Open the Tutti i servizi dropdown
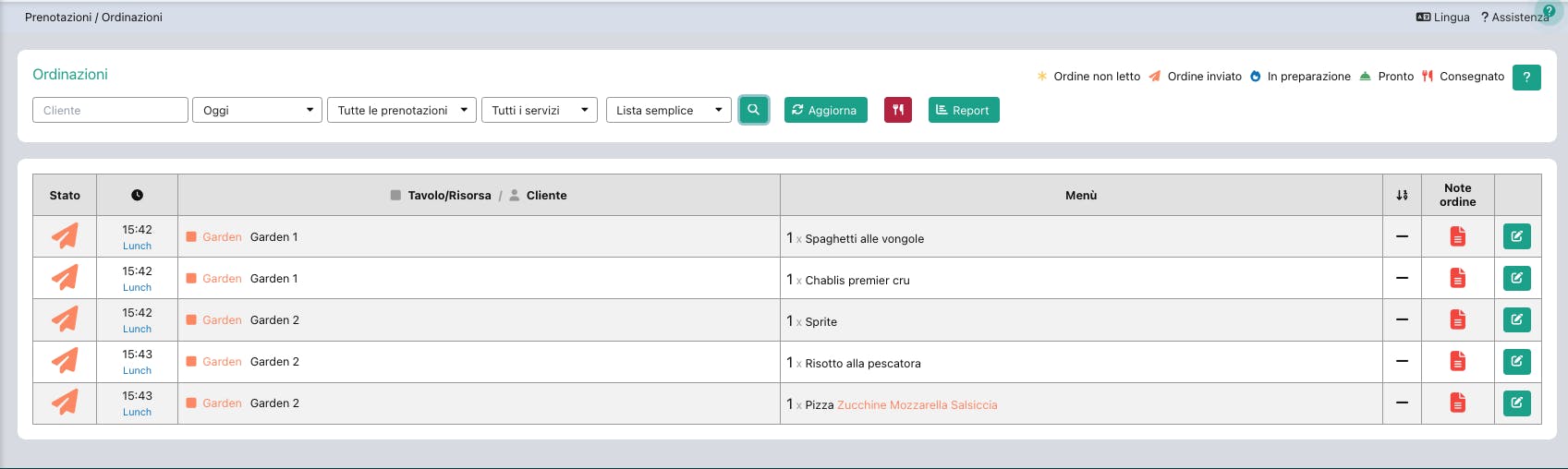The image size is (1568, 469). tap(540, 110)
